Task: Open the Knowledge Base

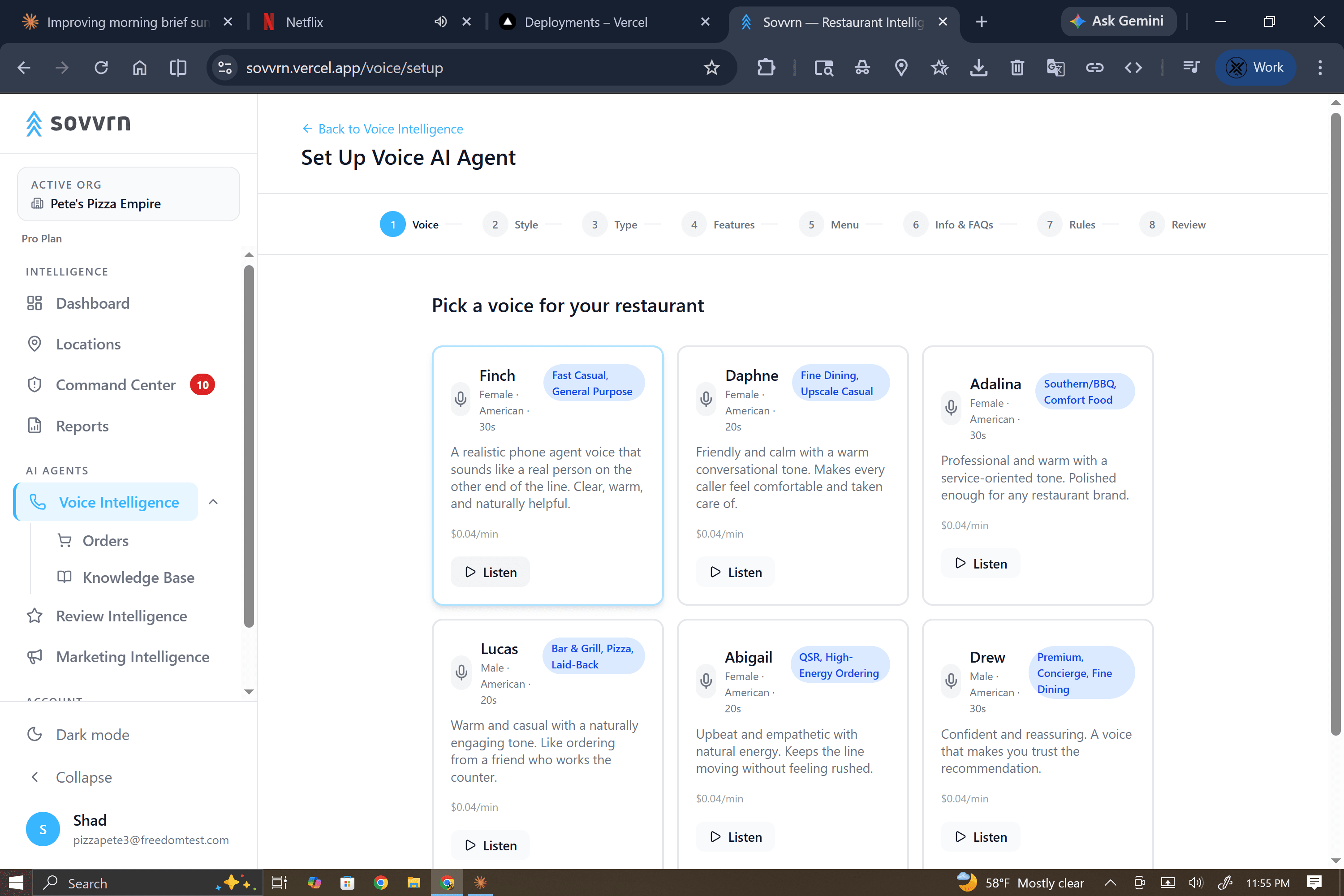Action: (x=138, y=577)
